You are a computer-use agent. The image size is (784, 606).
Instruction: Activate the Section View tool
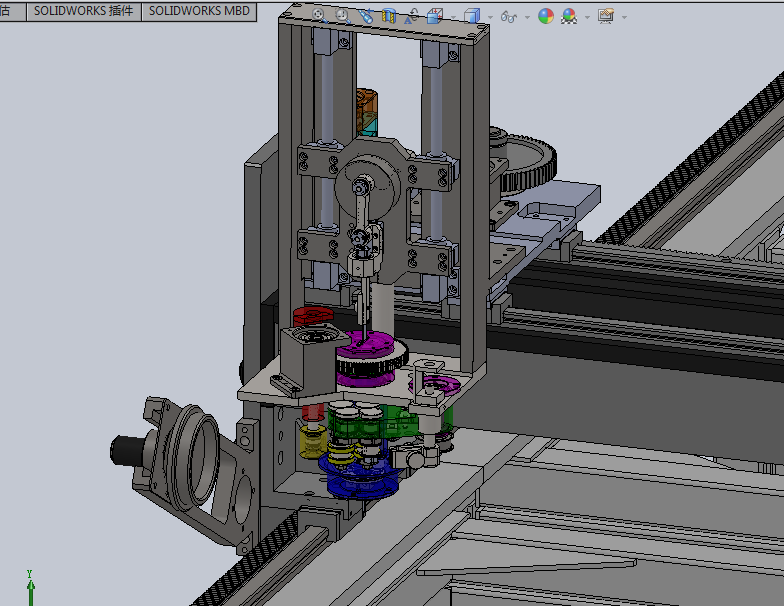click(389, 16)
